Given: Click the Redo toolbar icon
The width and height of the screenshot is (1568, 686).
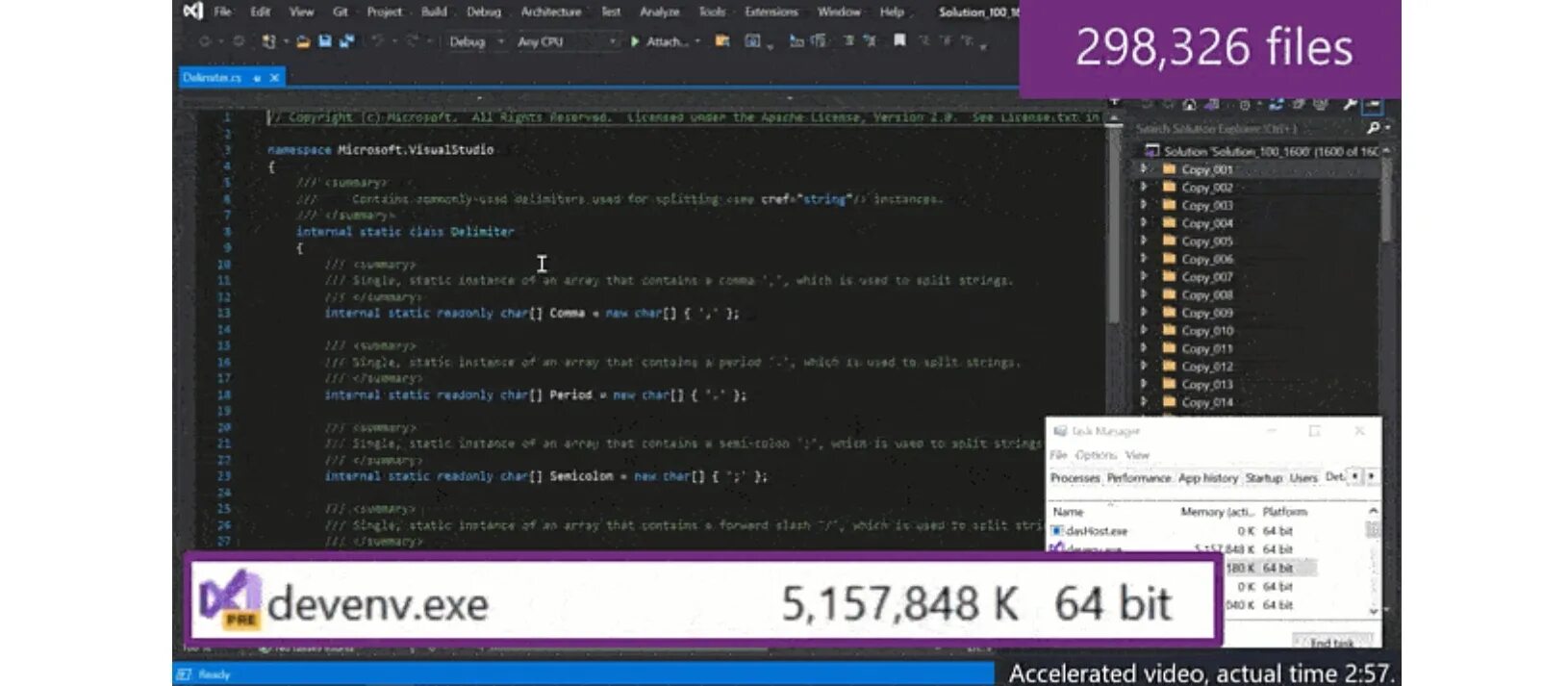Looking at the screenshot, I should click(x=413, y=41).
